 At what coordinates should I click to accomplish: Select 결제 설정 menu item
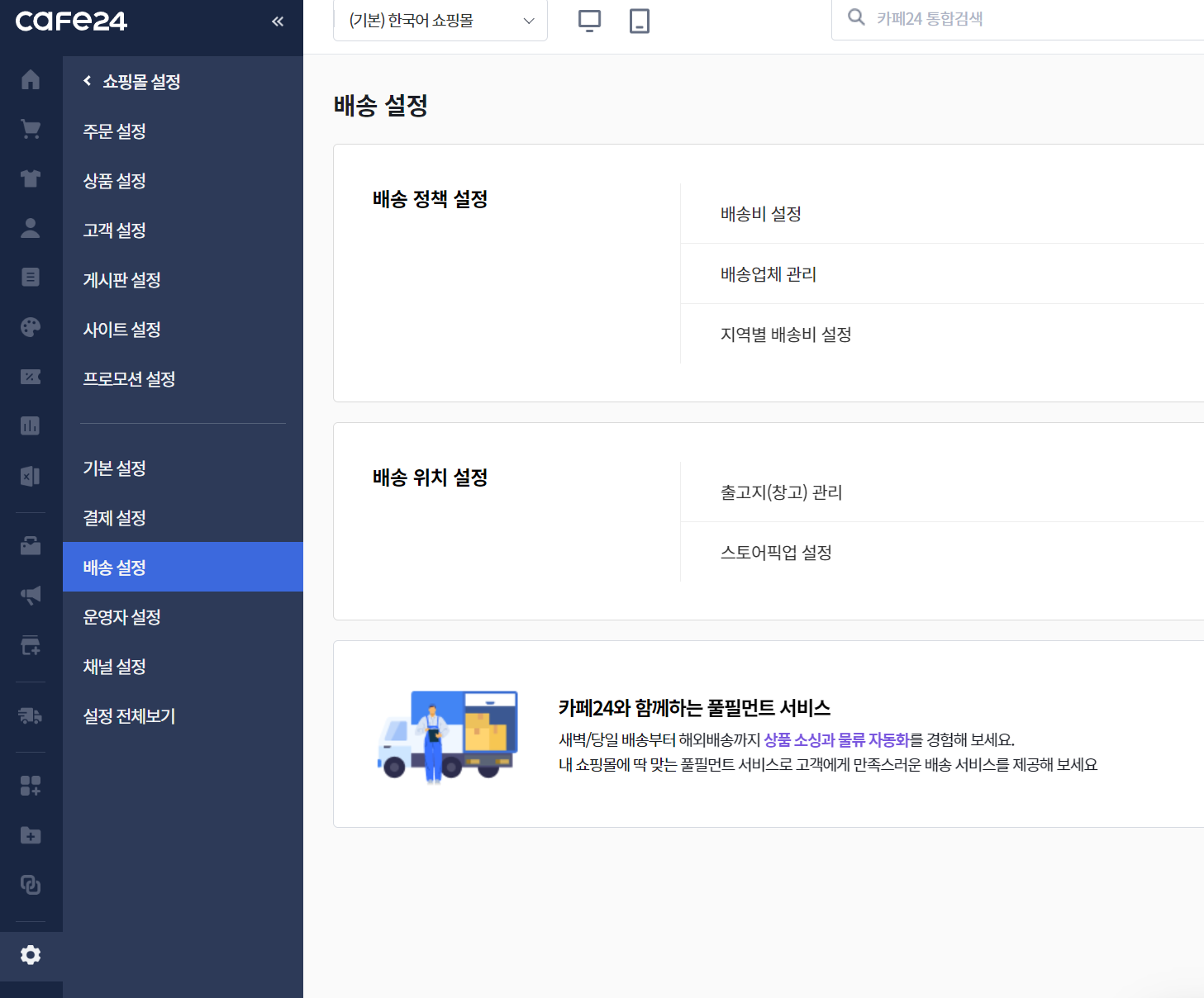(x=183, y=517)
